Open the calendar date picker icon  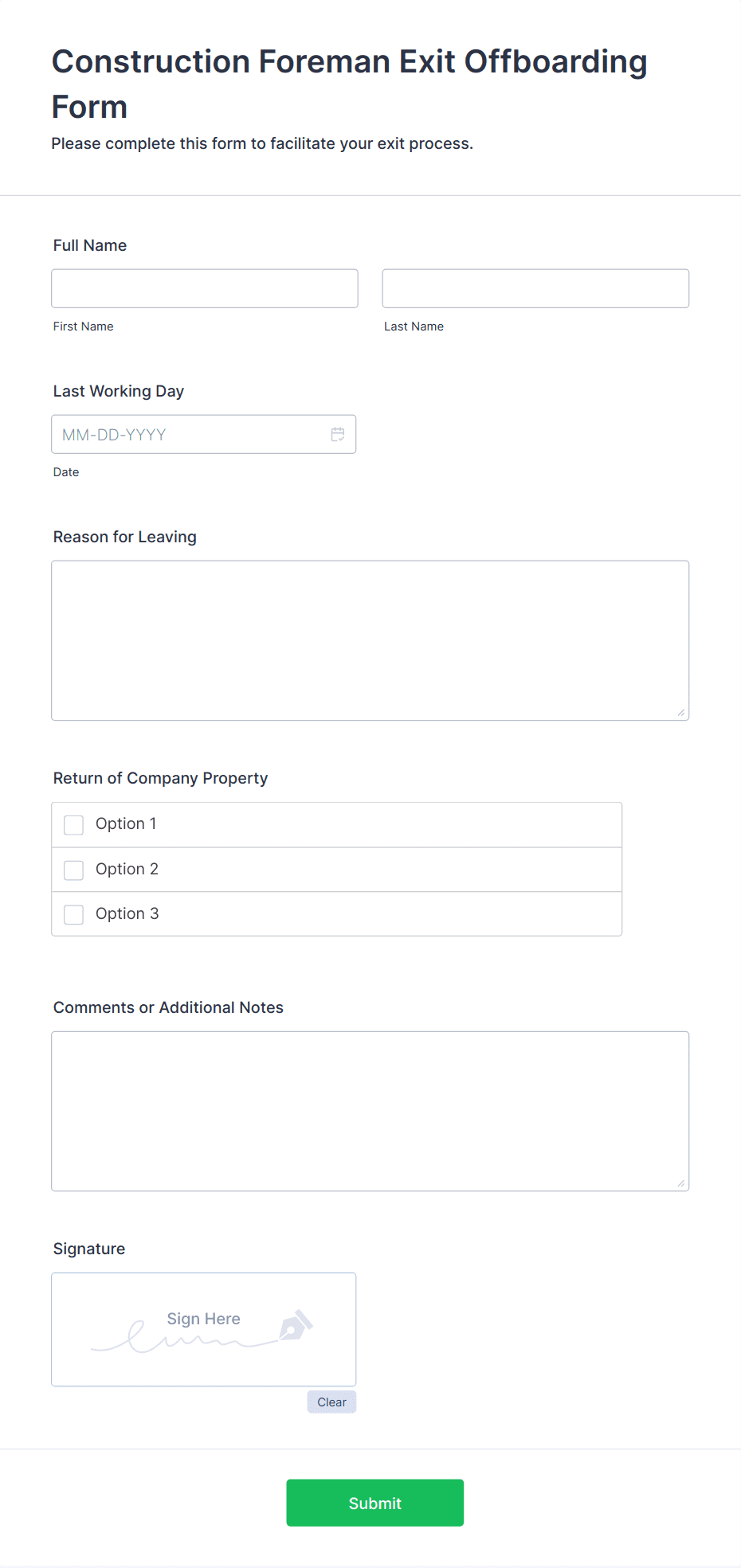[x=338, y=434]
